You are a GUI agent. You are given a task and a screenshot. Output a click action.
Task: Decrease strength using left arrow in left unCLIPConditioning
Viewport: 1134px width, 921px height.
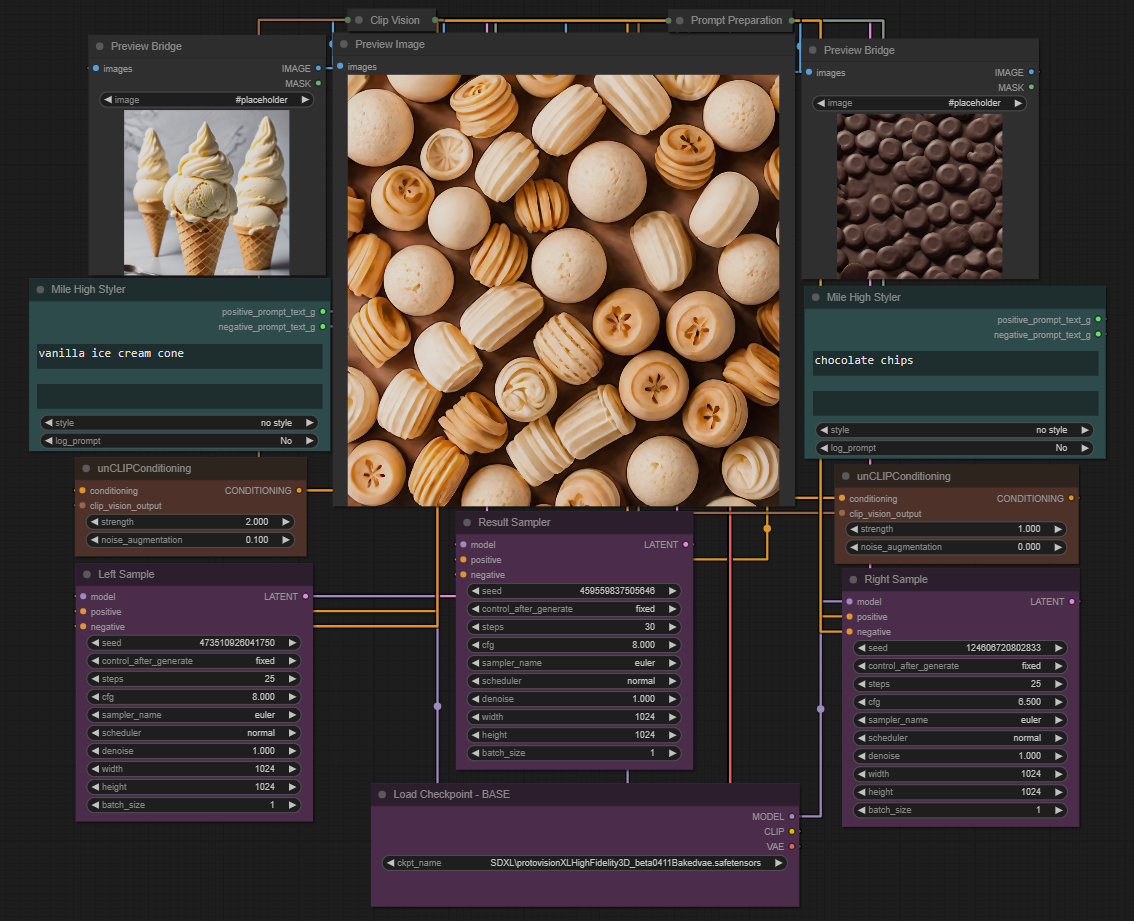tap(94, 522)
